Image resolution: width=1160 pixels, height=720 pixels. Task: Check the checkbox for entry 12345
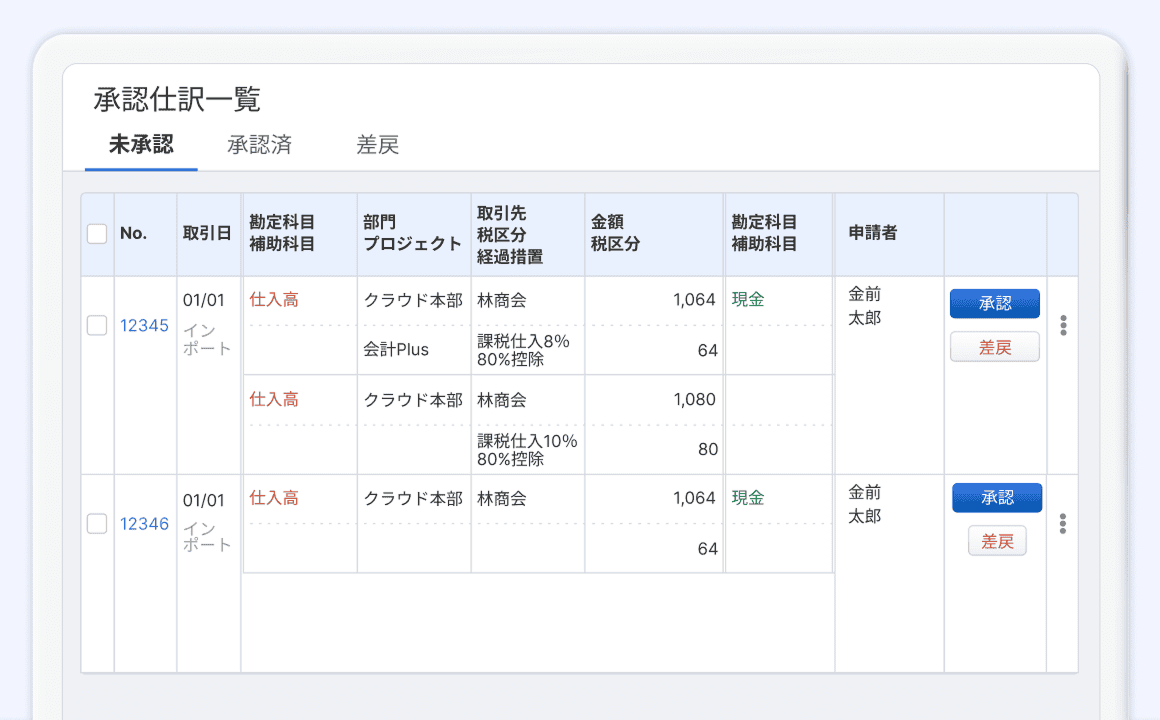[x=97, y=325]
